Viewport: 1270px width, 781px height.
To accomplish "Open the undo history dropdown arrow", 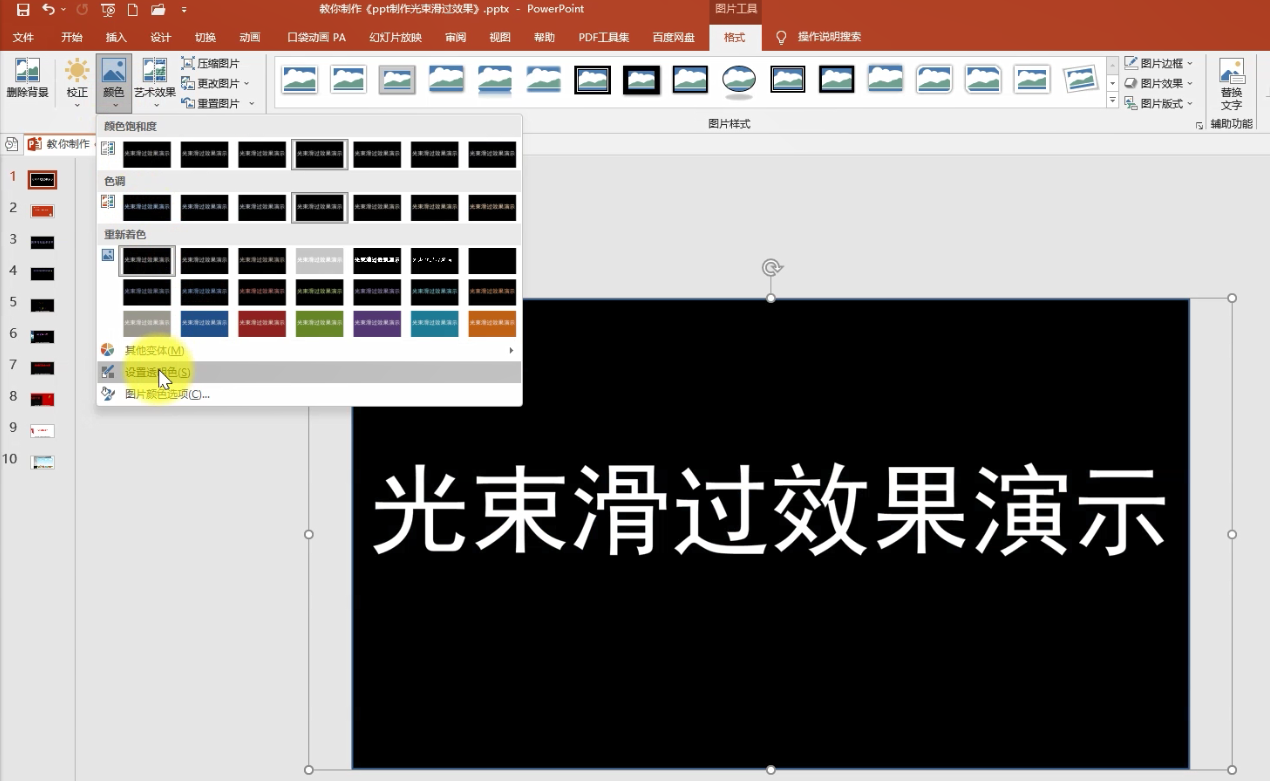I will [x=64, y=10].
